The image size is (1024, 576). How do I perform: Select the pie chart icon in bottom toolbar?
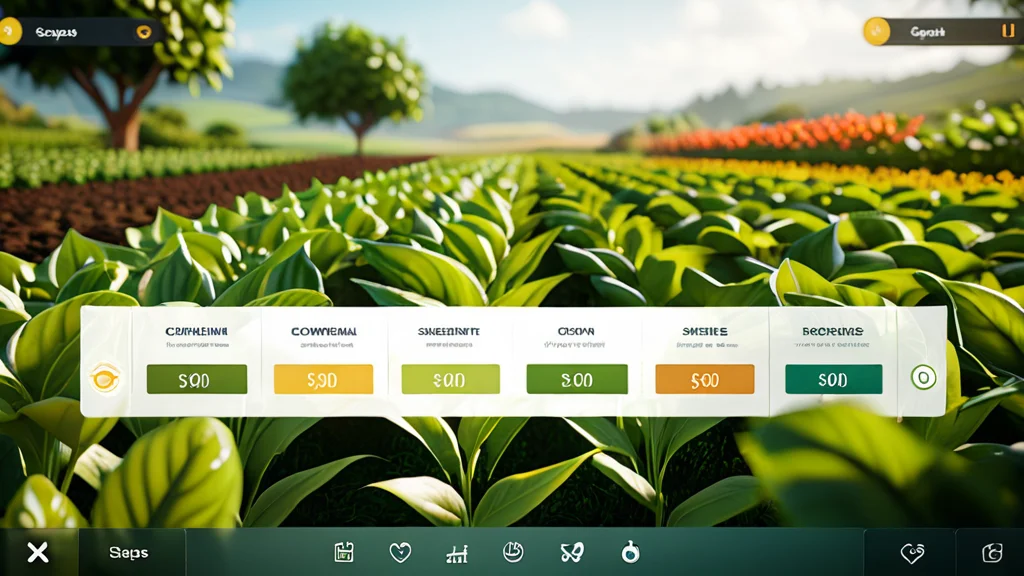click(513, 552)
